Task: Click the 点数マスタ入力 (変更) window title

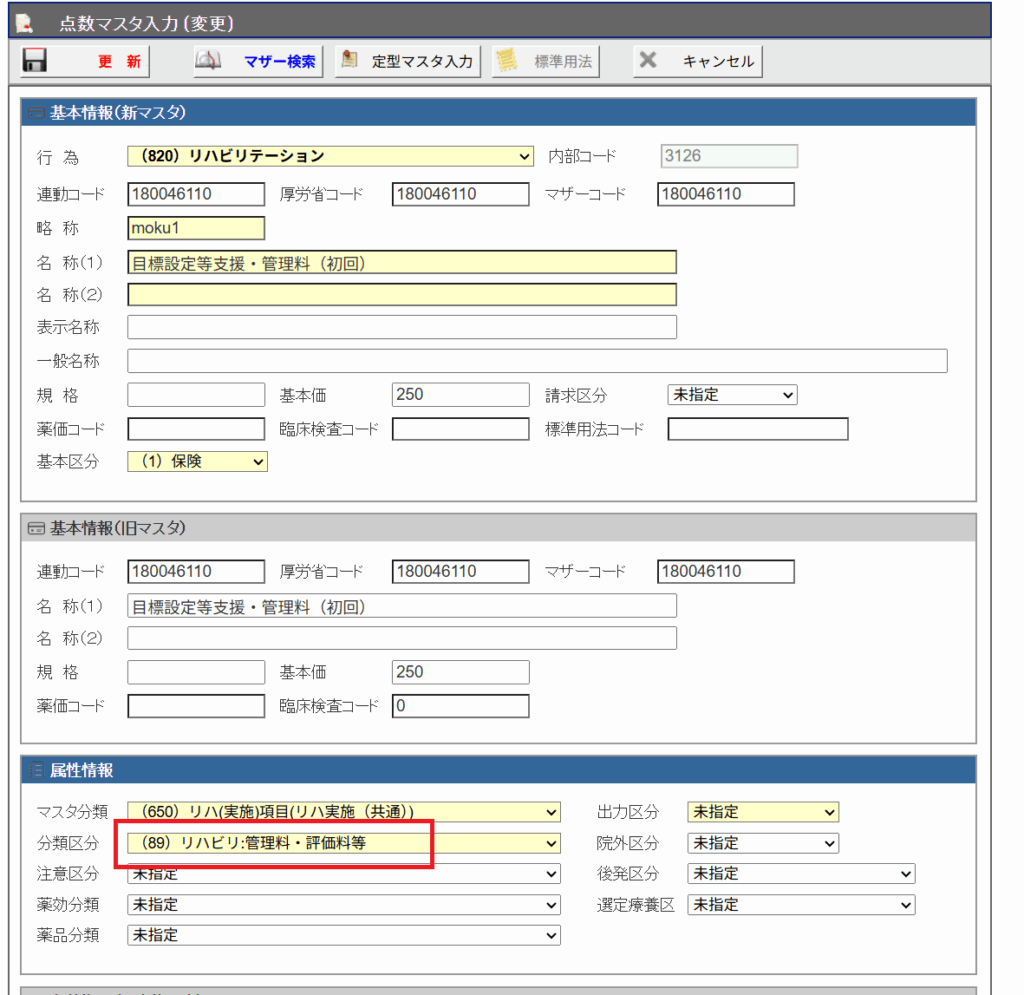Action: (x=146, y=24)
